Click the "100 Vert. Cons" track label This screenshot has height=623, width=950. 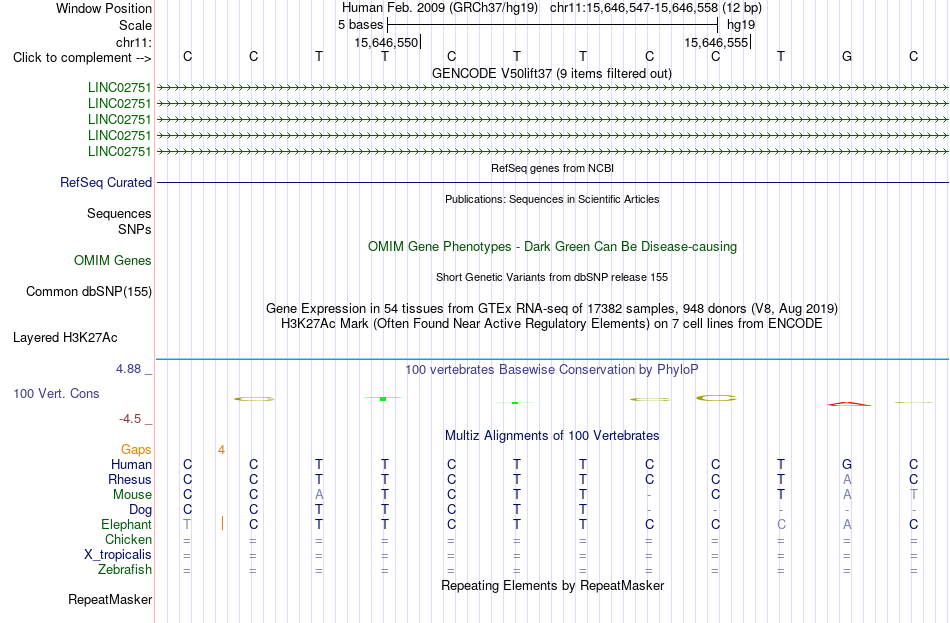point(56,394)
